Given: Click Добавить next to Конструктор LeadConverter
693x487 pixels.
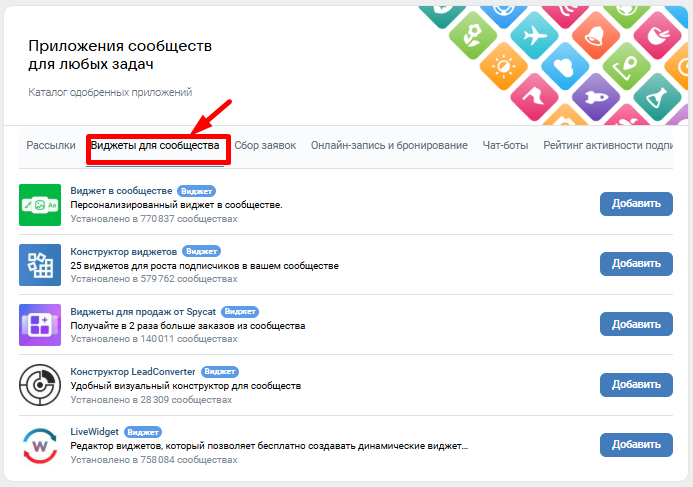Looking at the screenshot, I should (636, 385).
